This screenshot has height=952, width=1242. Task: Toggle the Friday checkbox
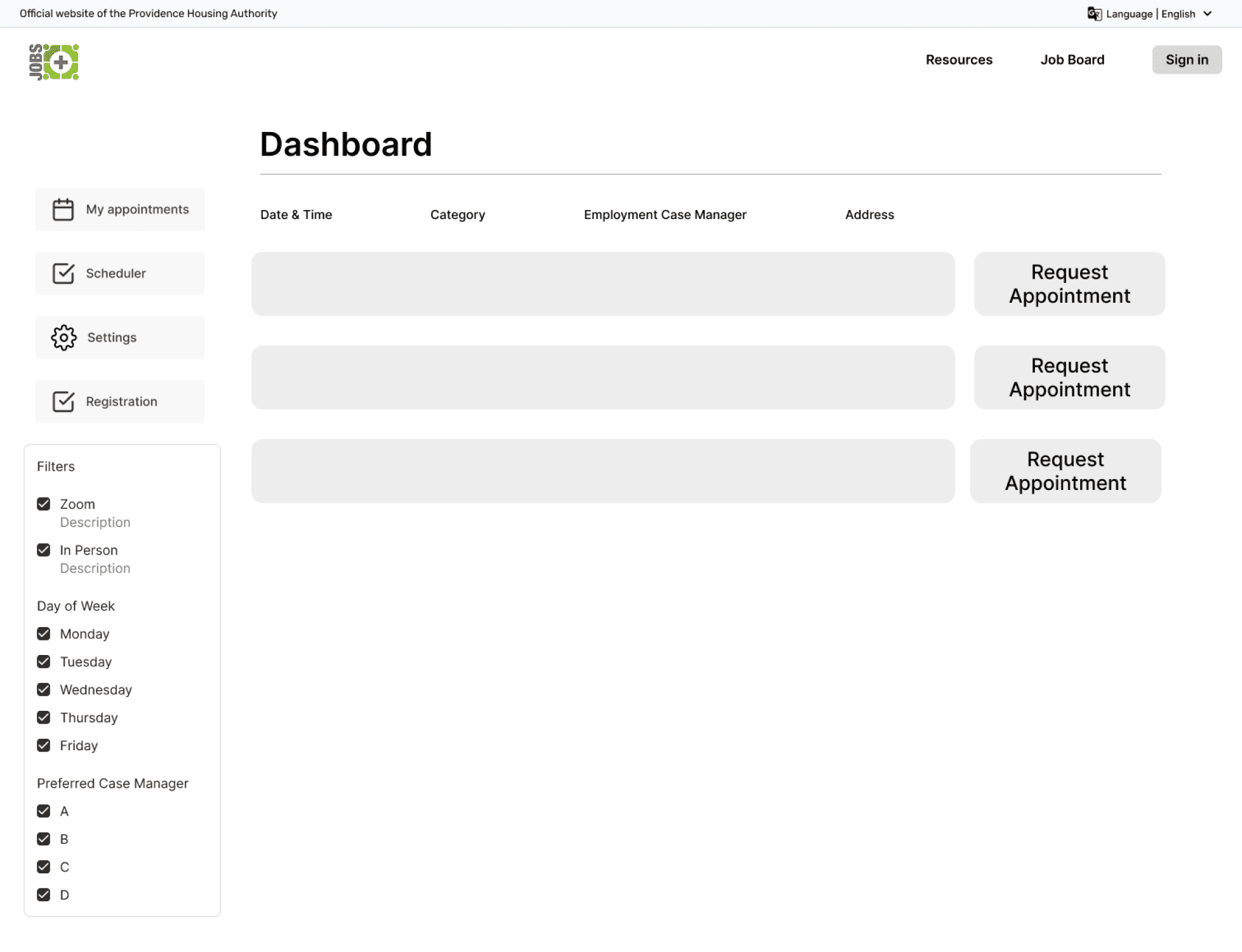[x=44, y=746]
